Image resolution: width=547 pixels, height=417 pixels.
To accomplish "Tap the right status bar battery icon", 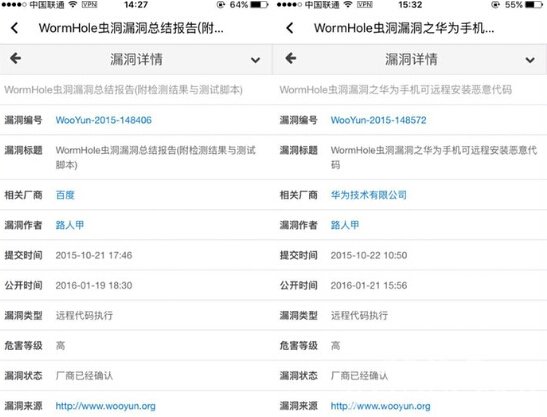I will coord(534,5).
